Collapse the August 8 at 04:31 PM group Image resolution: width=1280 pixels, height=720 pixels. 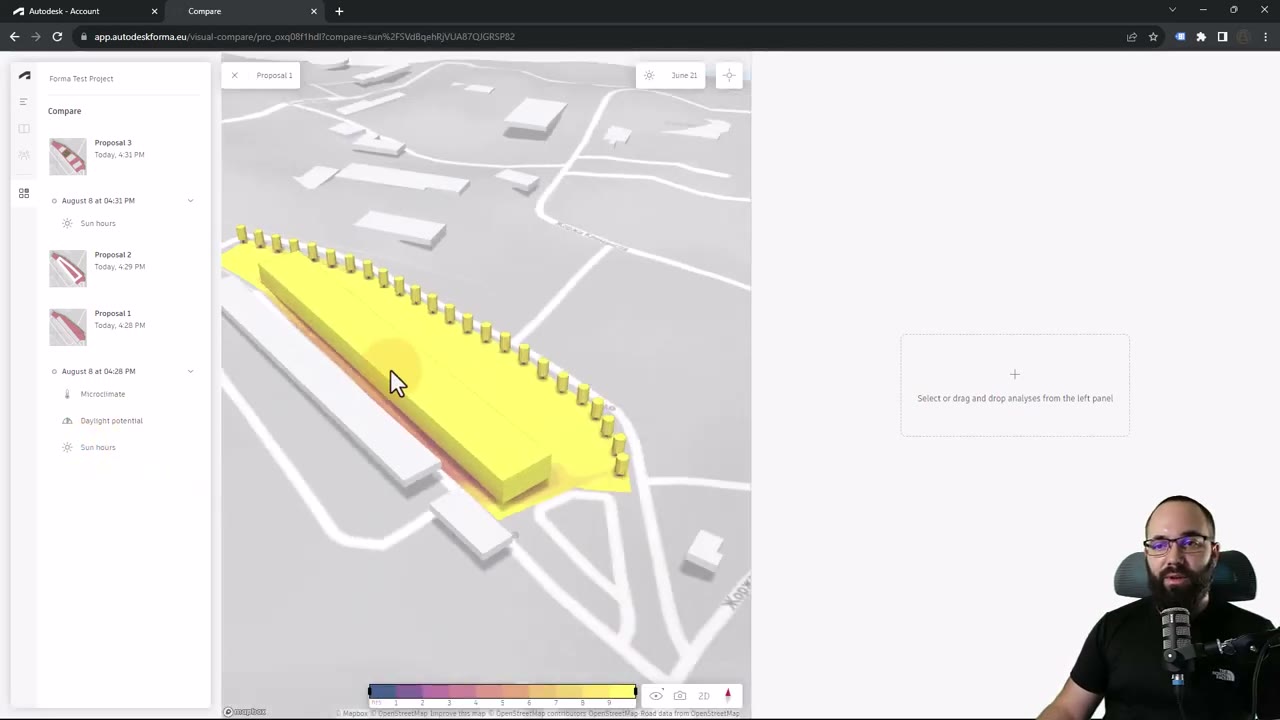[x=190, y=201]
